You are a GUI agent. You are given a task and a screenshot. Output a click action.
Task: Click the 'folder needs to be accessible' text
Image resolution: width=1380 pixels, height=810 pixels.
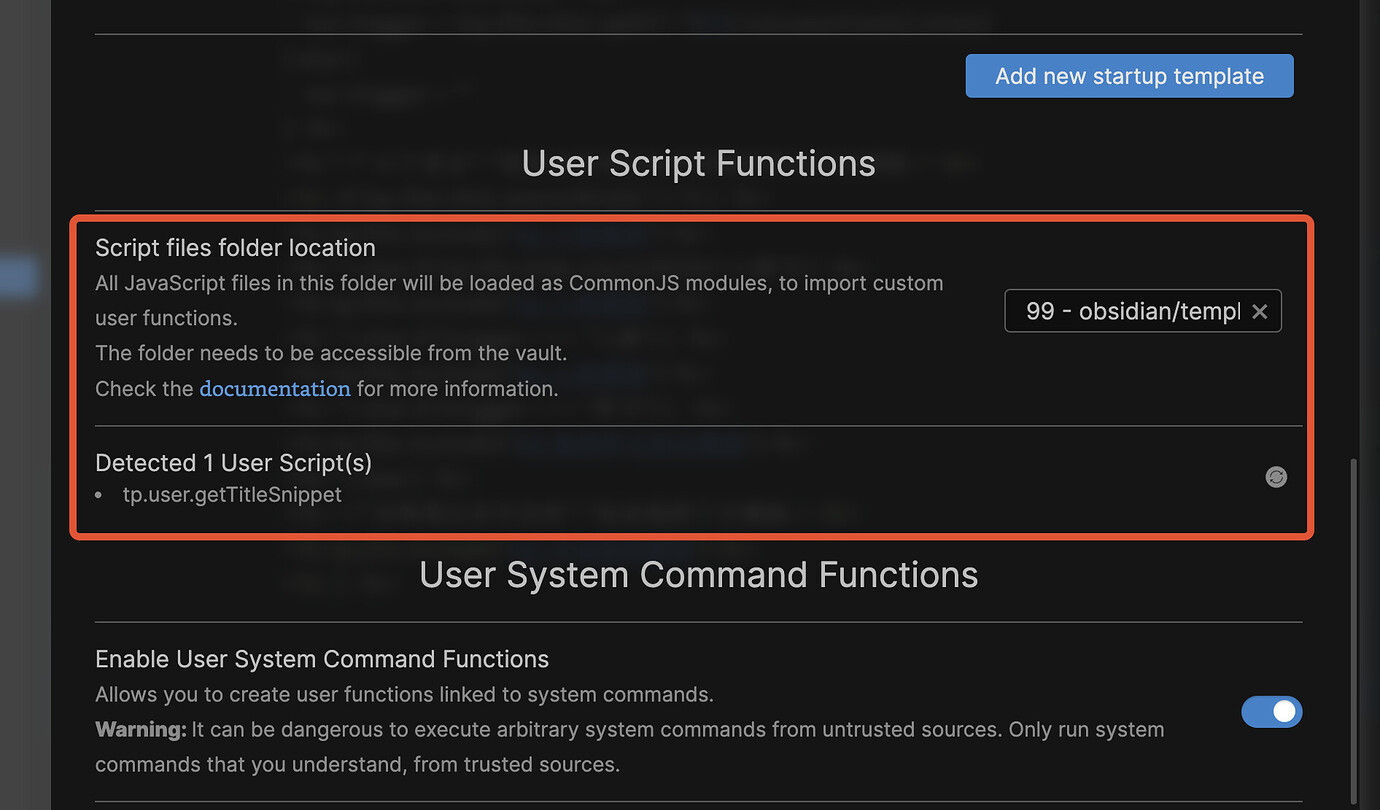point(330,353)
